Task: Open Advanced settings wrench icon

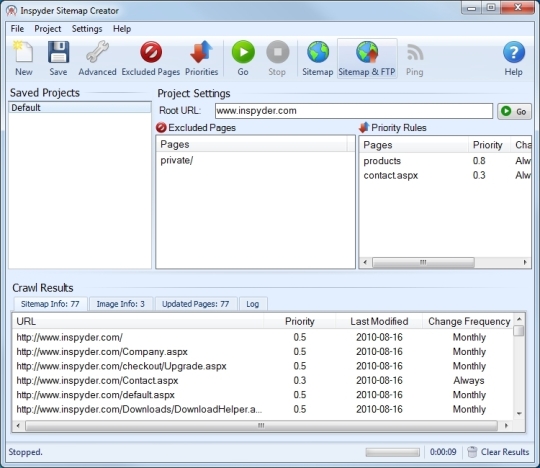Action: point(97,58)
